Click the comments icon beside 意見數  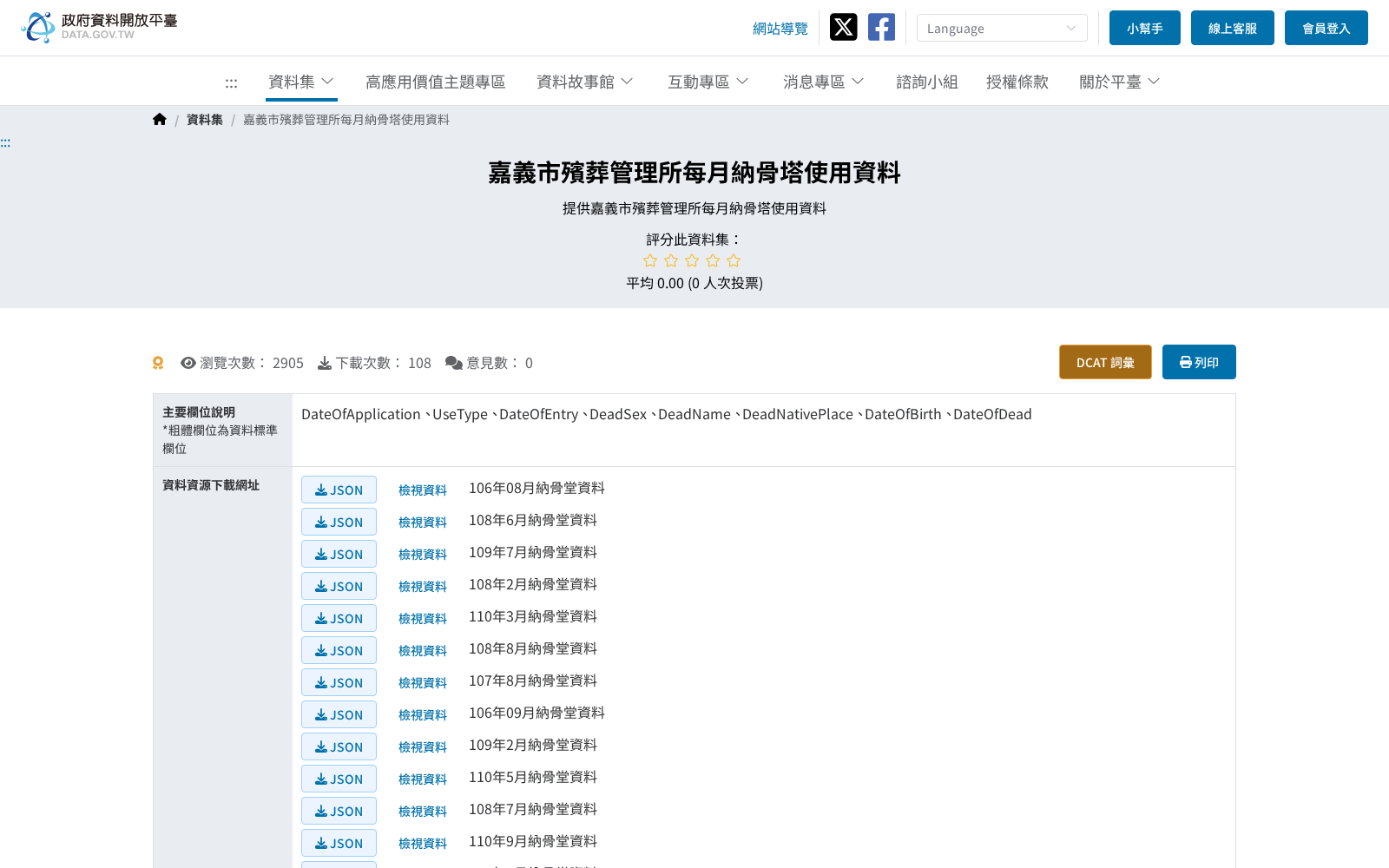(x=454, y=363)
